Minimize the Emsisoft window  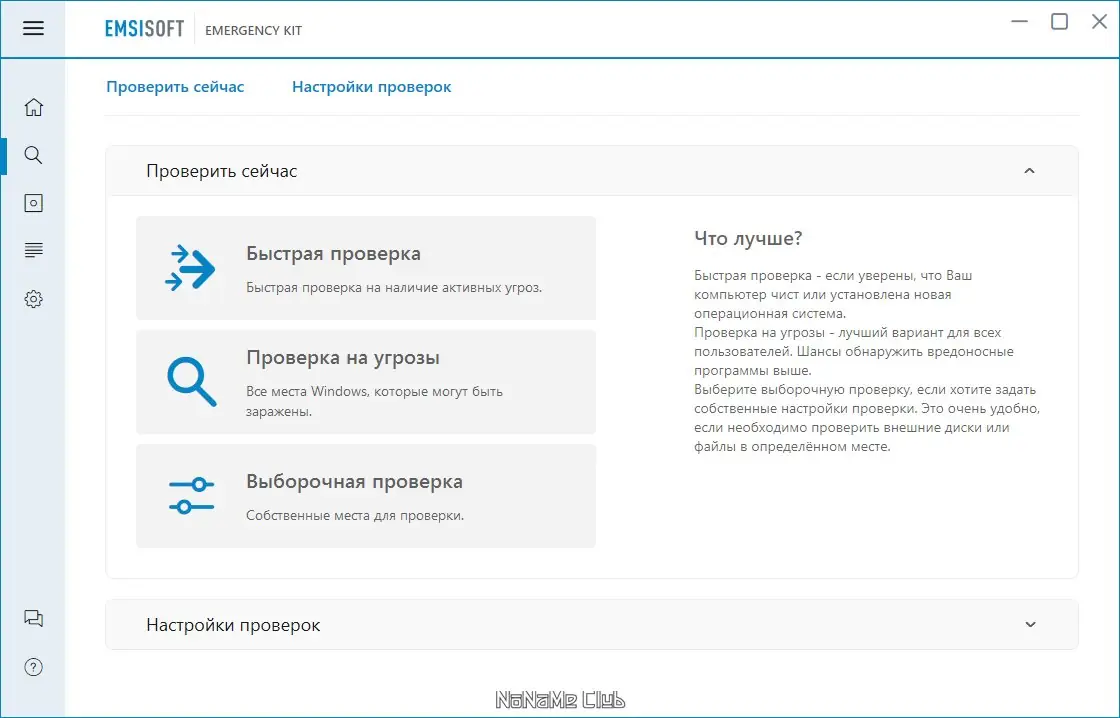click(1019, 21)
